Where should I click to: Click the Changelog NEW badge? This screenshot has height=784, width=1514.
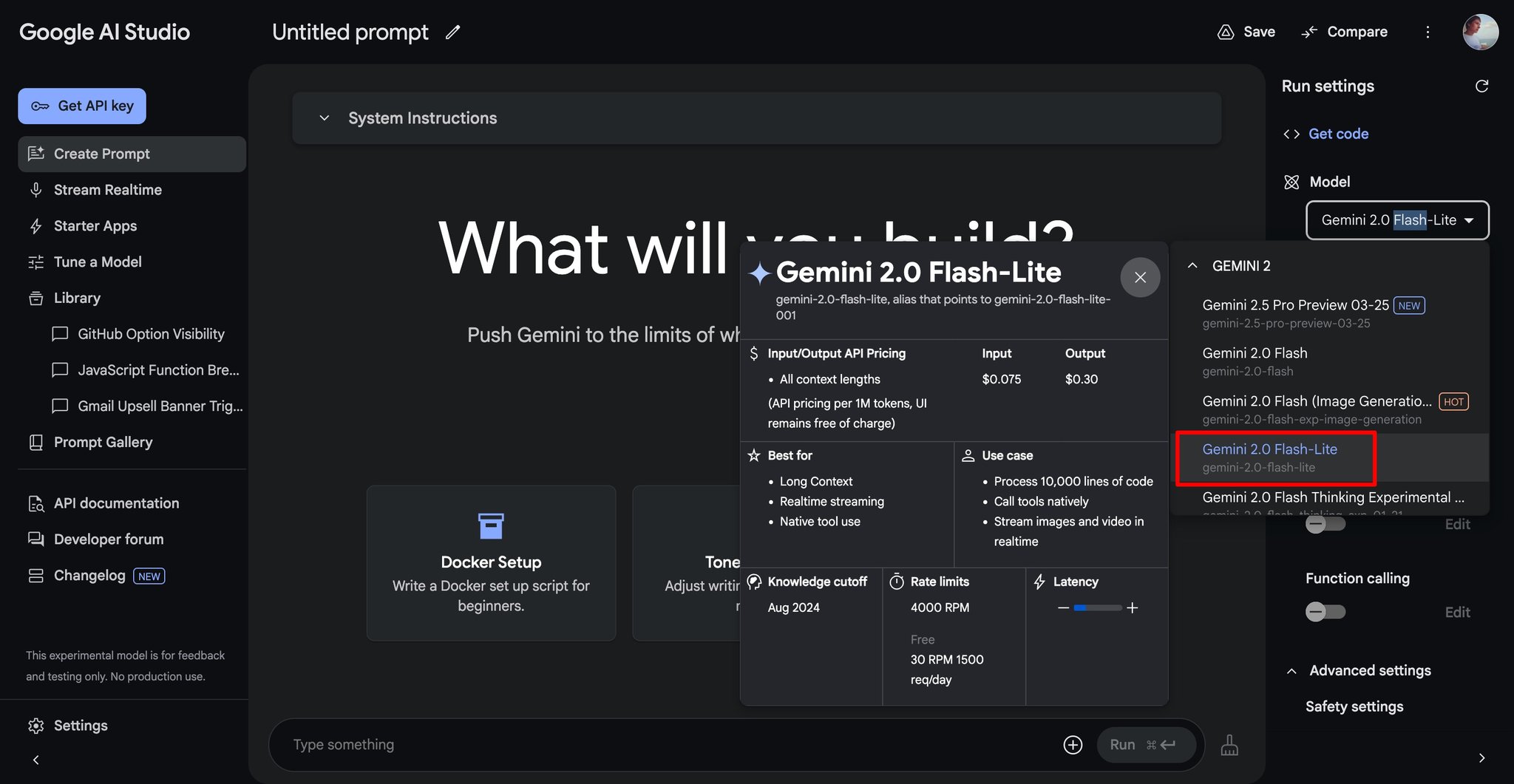pos(149,577)
